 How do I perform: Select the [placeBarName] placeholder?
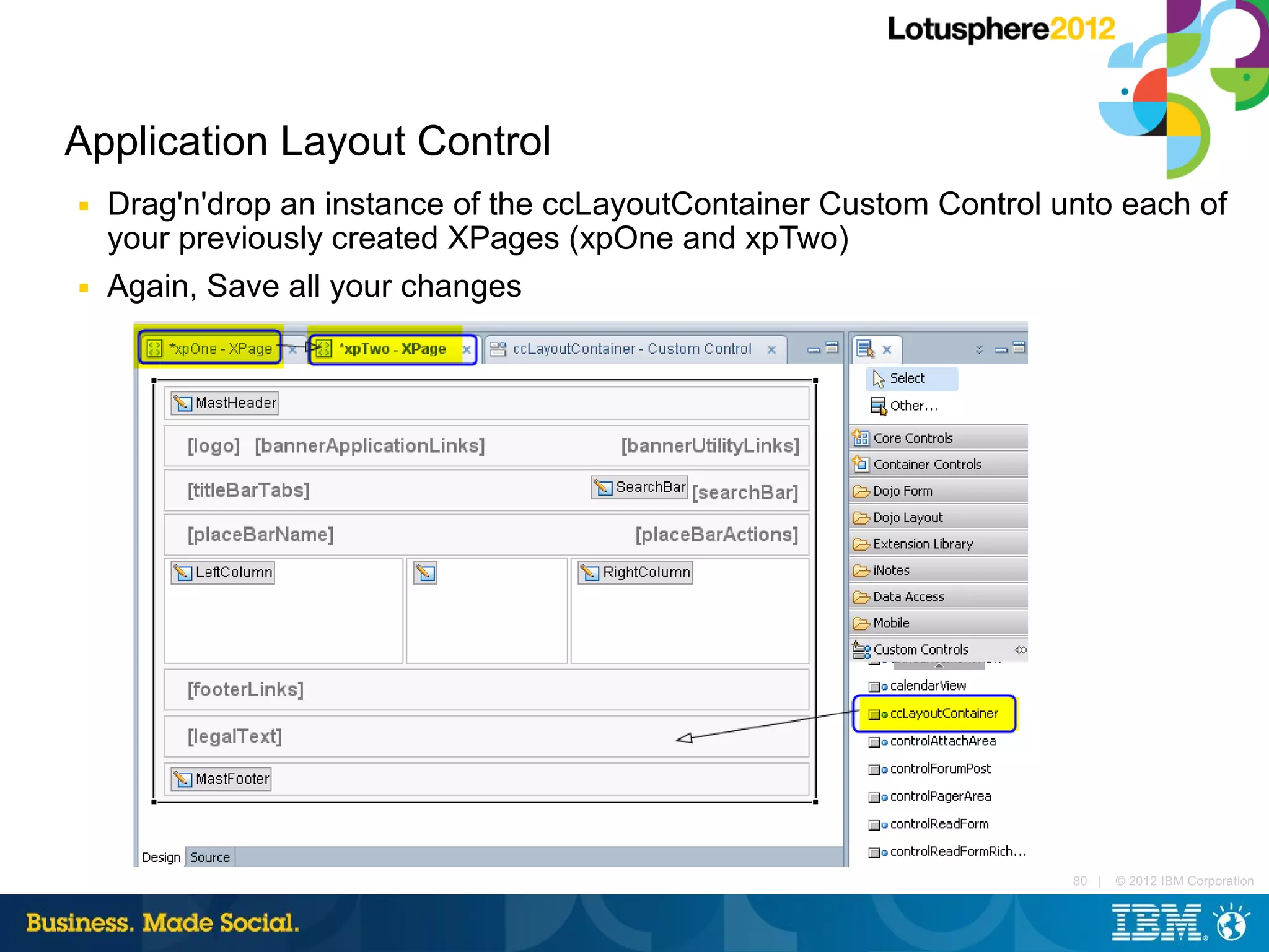coord(261,535)
